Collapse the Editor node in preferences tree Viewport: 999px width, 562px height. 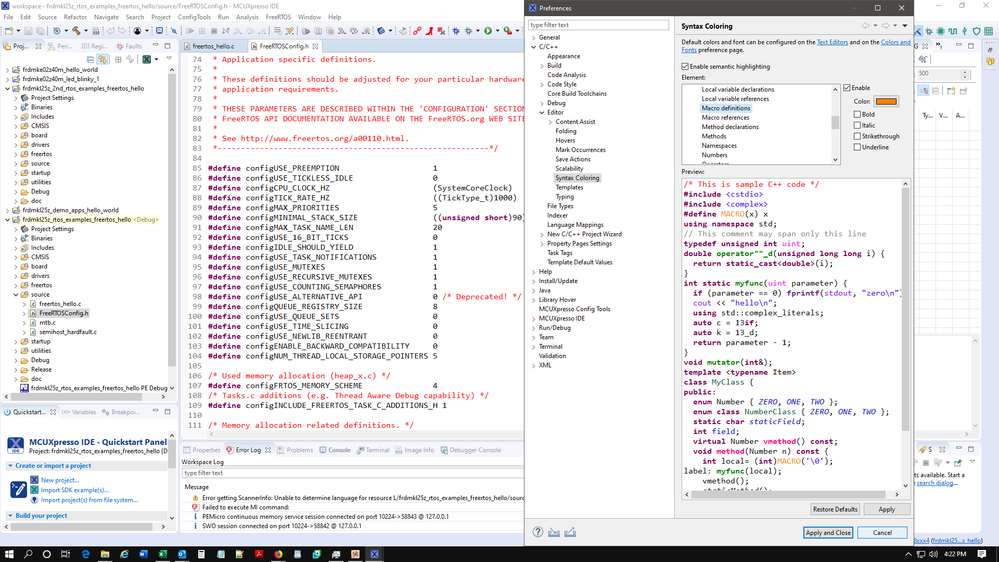pyautogui.click(x=542, y=113)
